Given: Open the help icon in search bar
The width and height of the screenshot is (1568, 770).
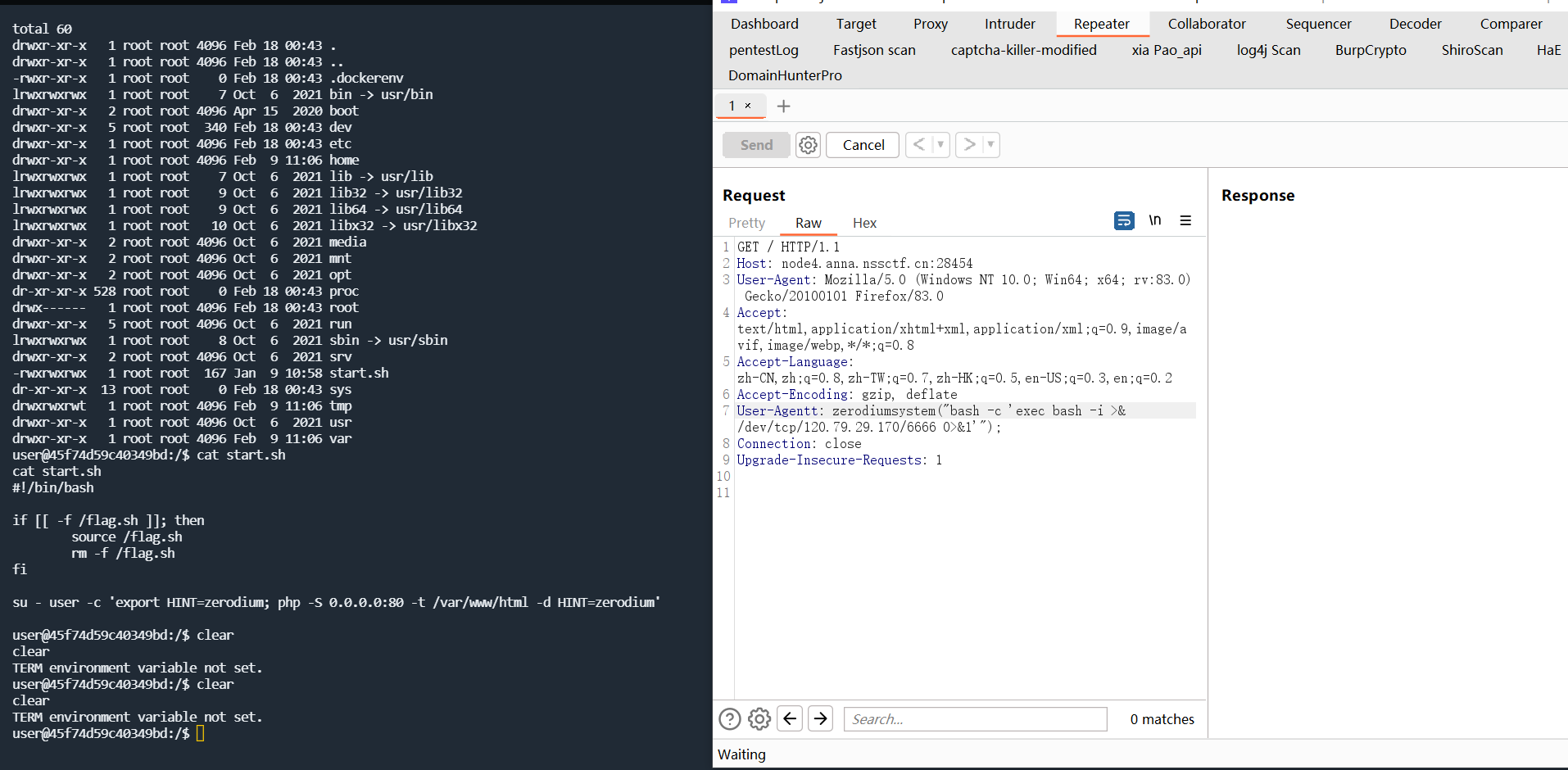Looking at the screenshot, I should click(730, 719).
